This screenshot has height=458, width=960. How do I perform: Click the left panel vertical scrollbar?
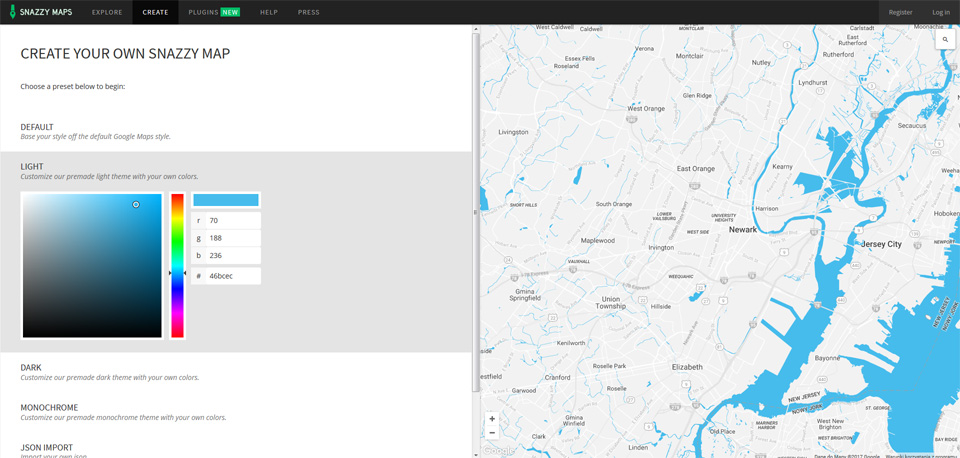coord(476,211)
